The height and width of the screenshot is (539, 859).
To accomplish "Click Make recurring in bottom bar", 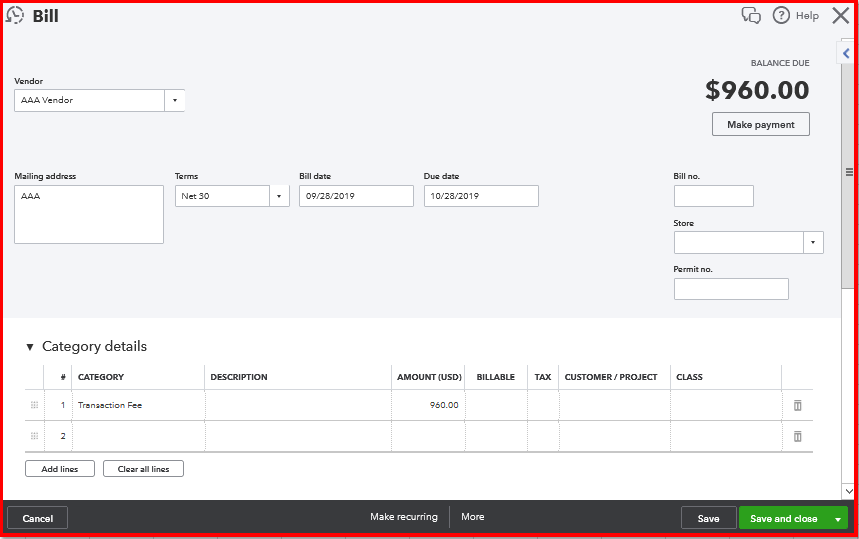I will [x=404, y=517].
